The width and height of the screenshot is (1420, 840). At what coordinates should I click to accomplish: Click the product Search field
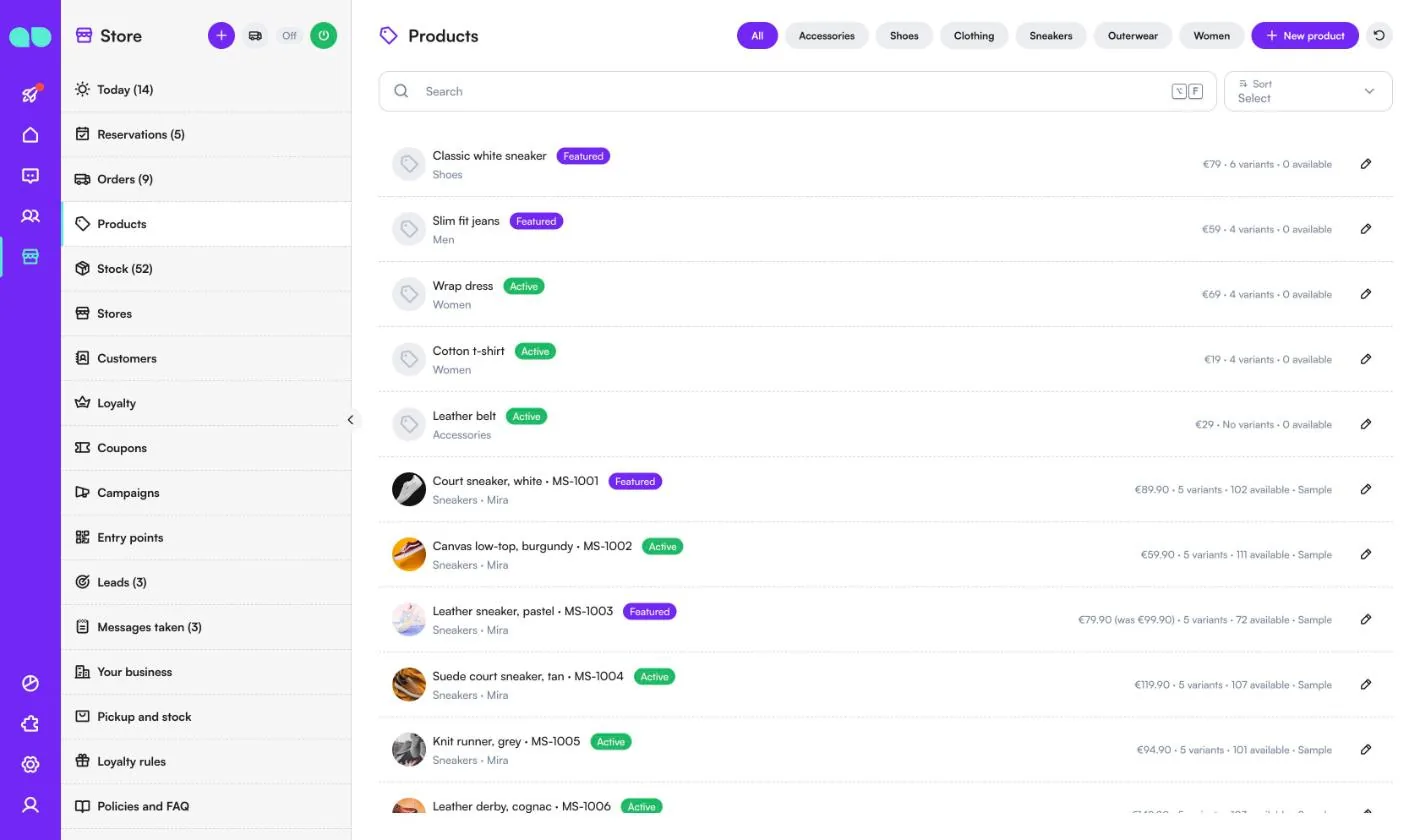(x=797, y=91)
